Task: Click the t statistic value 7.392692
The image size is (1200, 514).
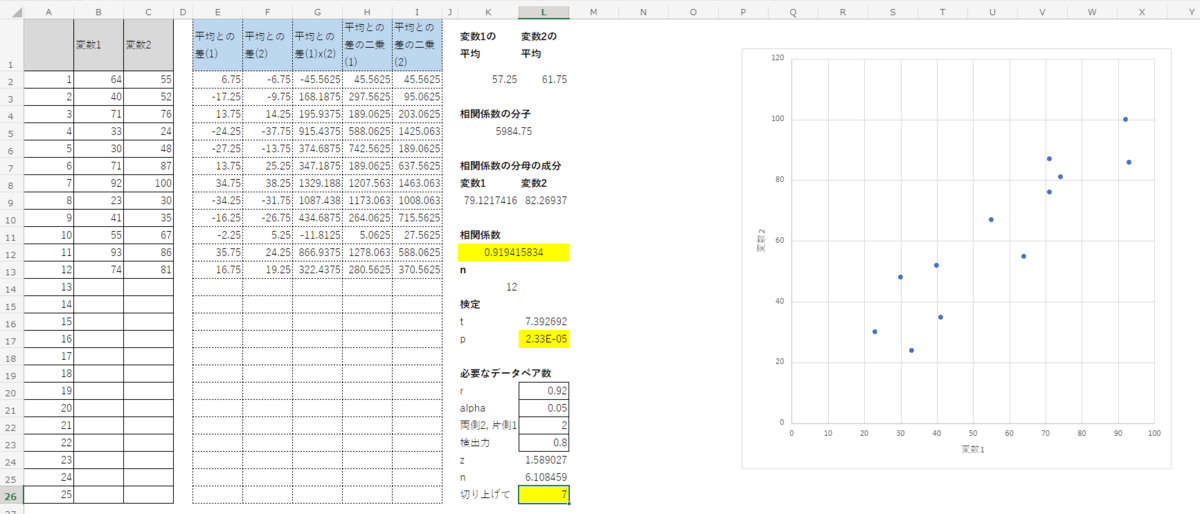Action: [544, 320]
